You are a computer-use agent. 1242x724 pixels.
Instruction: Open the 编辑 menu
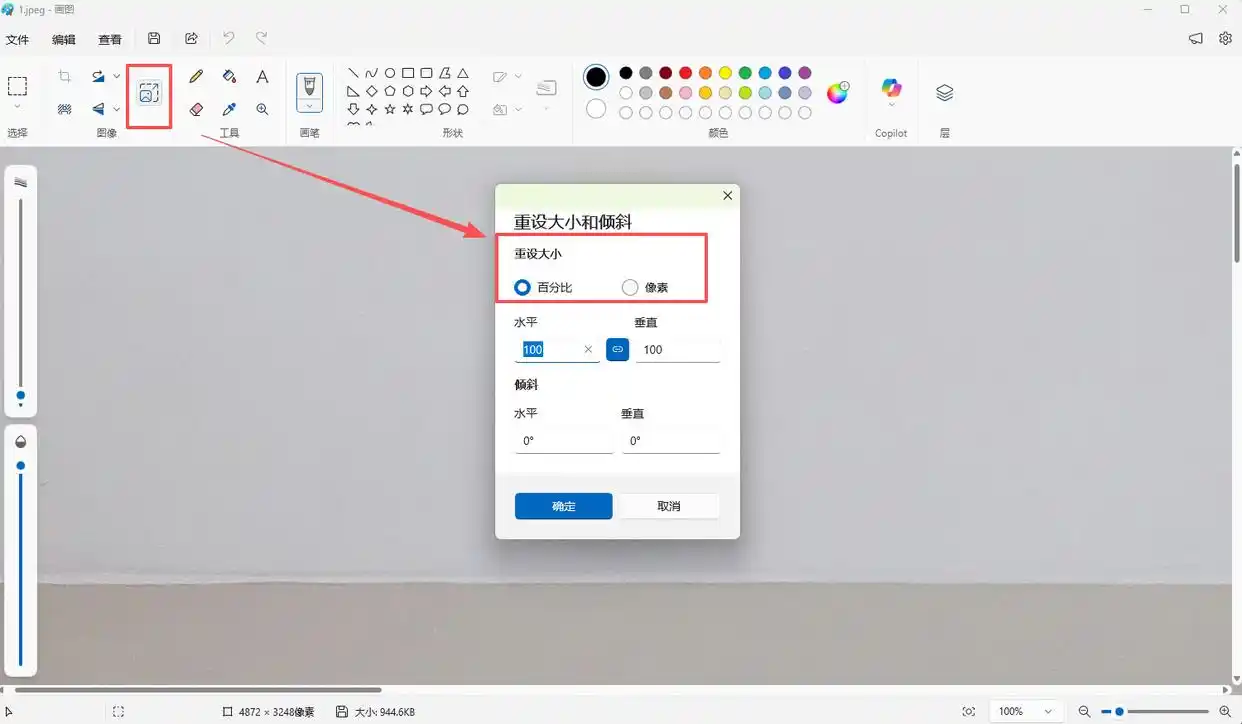pos(64,39)
